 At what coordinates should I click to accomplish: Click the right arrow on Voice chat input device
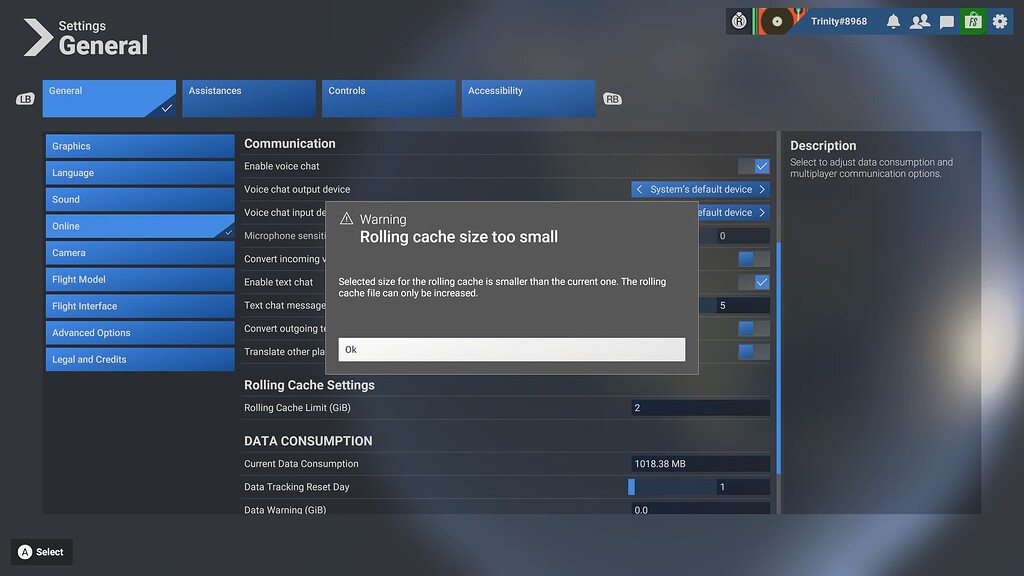[x=764, y=212]
